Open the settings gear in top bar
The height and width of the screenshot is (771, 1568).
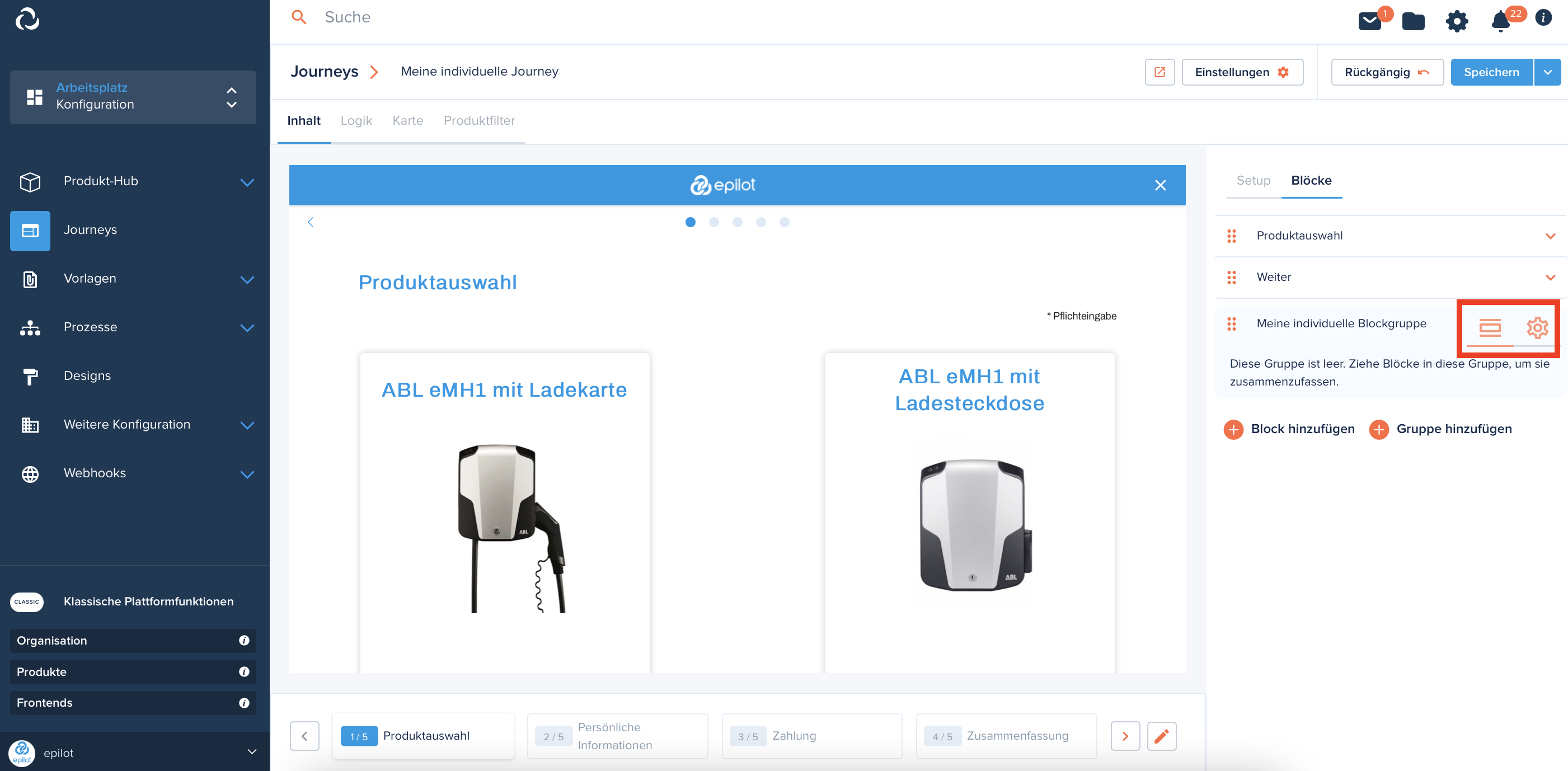coord(1457,21)
